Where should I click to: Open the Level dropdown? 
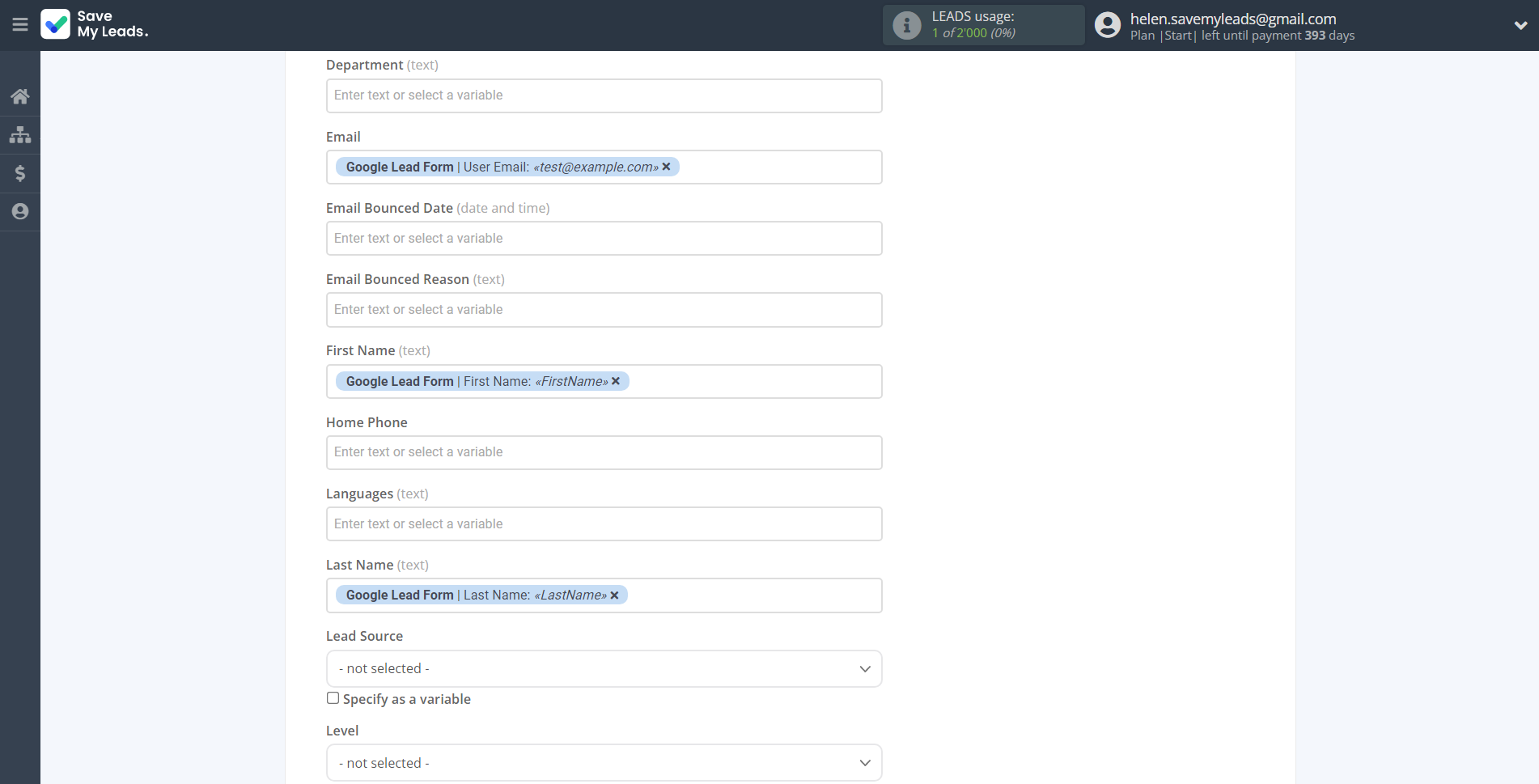(x=604, y=763)
